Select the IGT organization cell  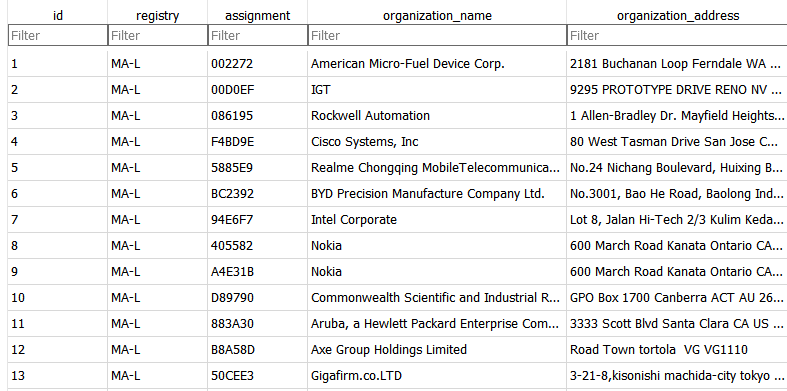(x=437, y=90)
